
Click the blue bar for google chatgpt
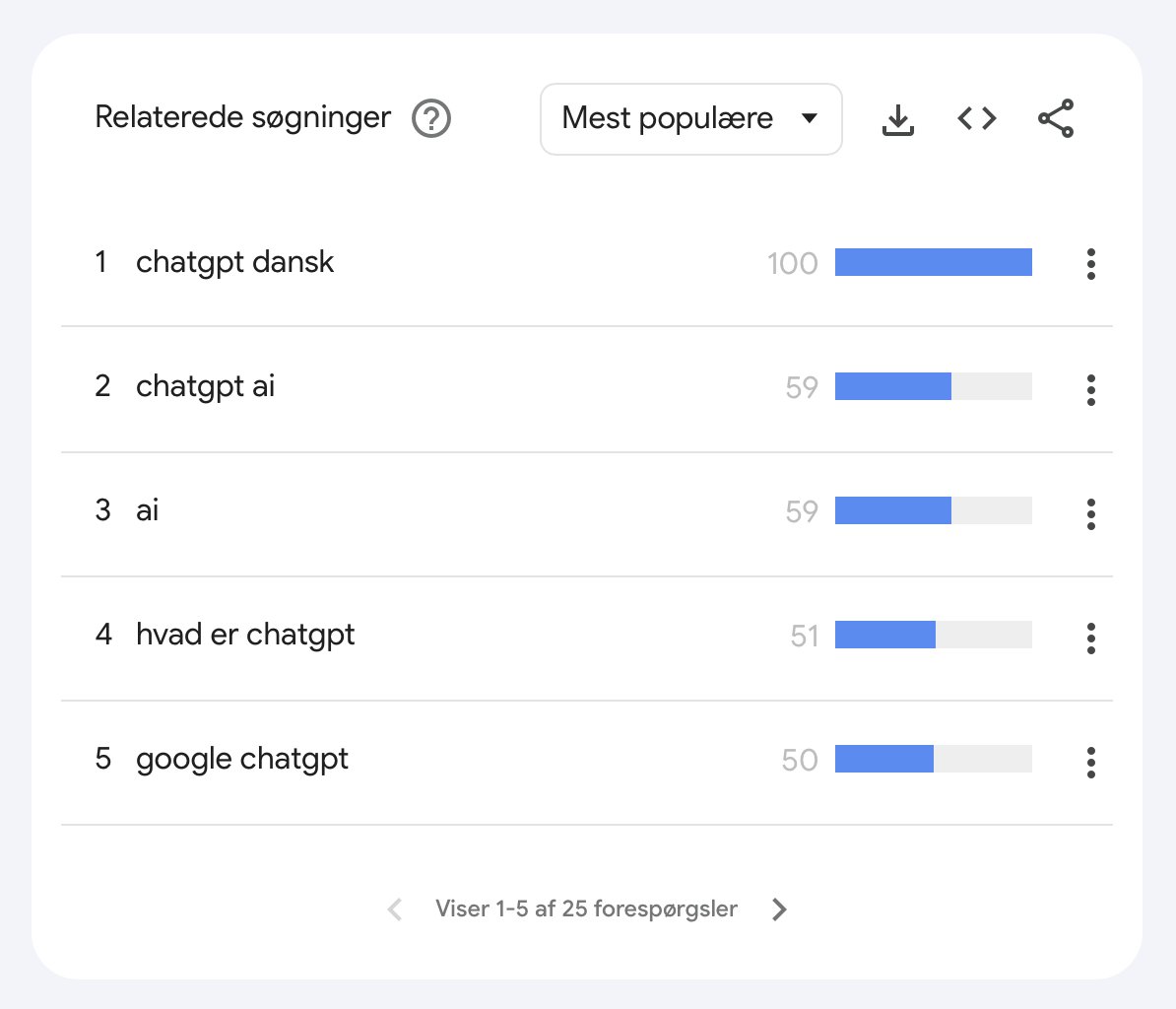point(884,759)
